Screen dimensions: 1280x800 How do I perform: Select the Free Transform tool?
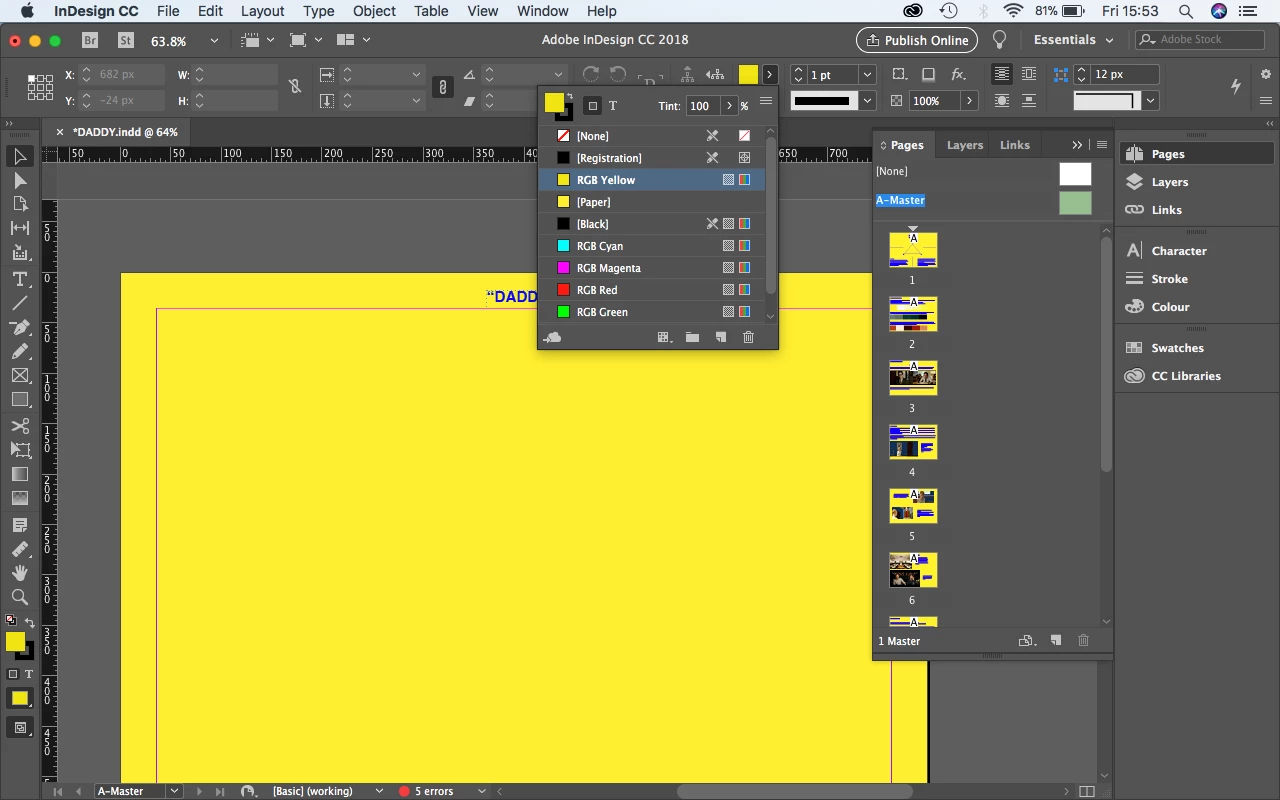(x=19, y=450)
